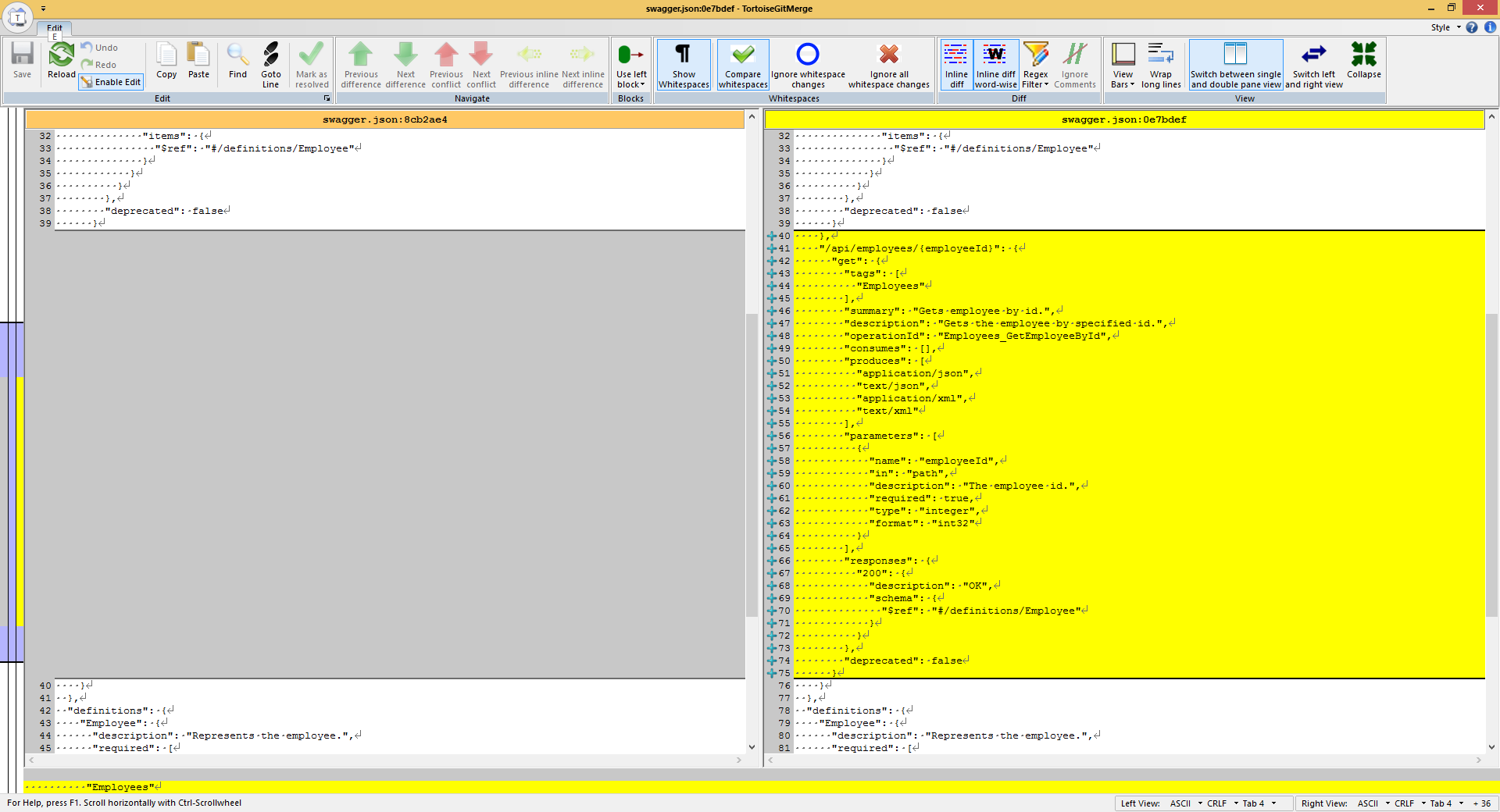Open the About info icon

coord(1490,27)
